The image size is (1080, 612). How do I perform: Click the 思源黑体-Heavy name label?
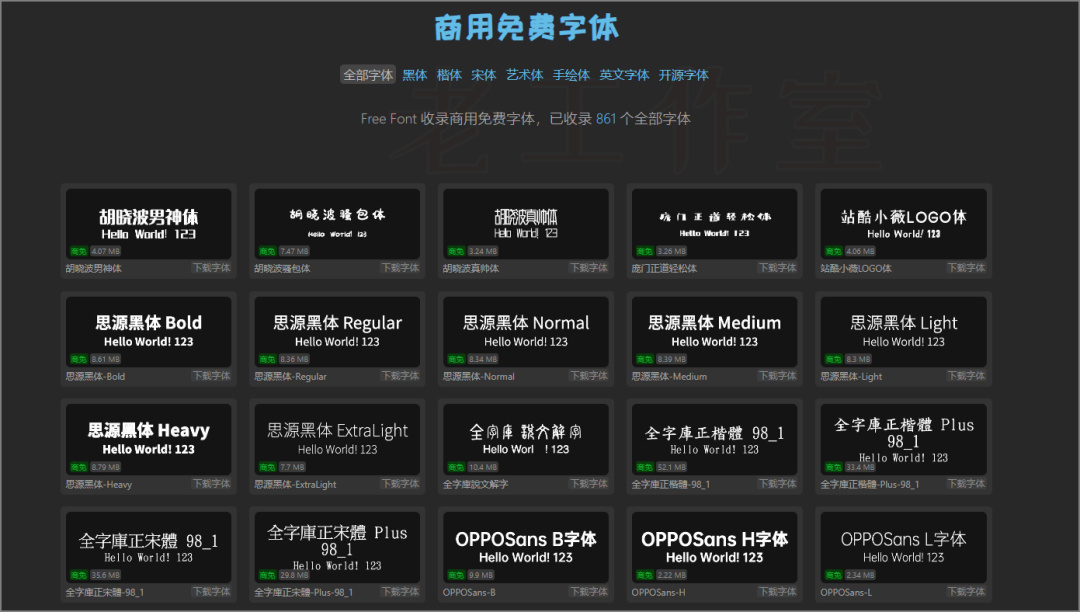(x=99, y=485)
